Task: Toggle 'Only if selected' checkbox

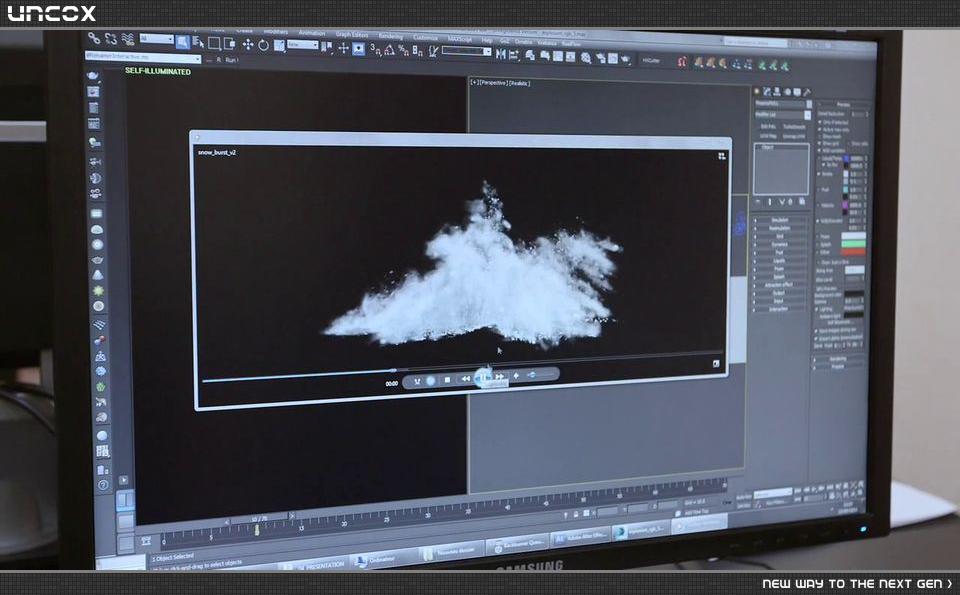Action: (819, 122)
